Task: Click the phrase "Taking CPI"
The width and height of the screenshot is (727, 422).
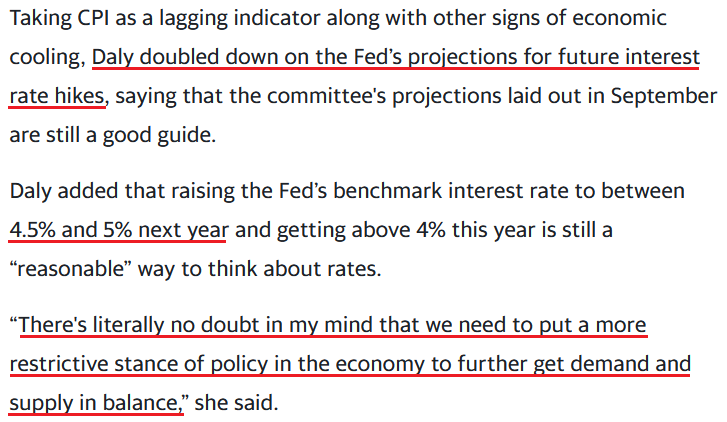Action: (x=59, y=19)
